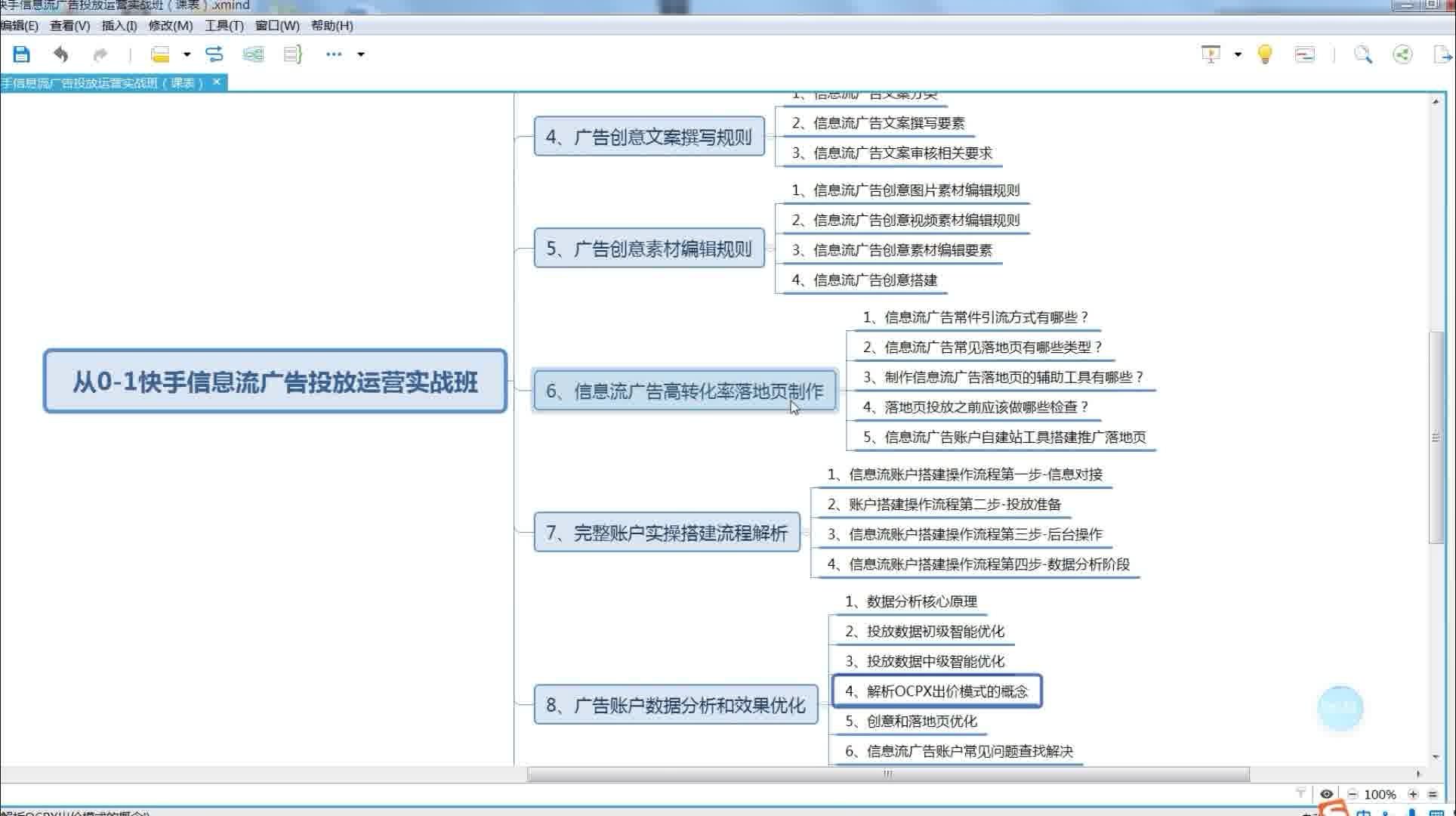Zoom out with the minus button

pyautogui.click(x=1353, y=794)
